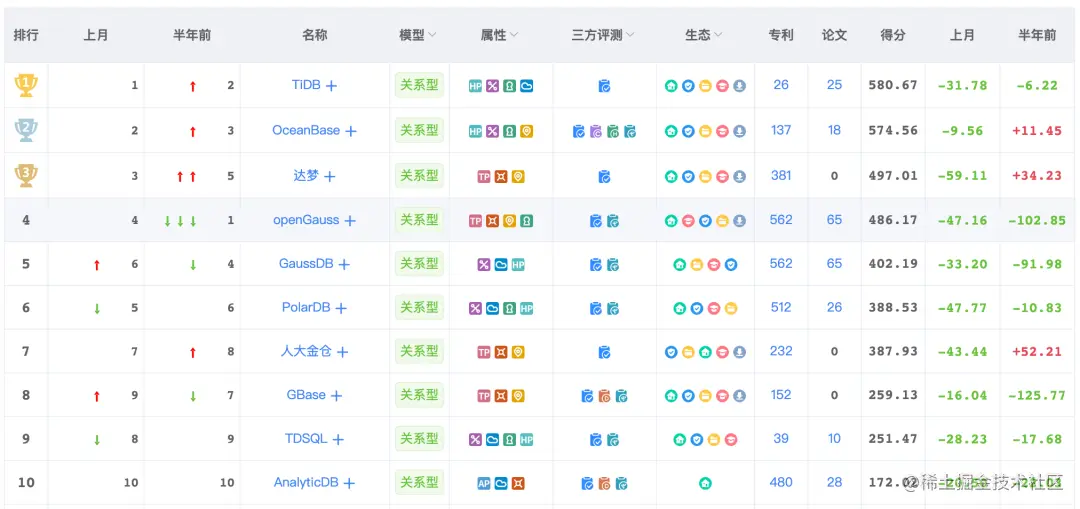Click the 关系型 tag in PolarDB row
1080x509 pixels.
click(419, 307)
